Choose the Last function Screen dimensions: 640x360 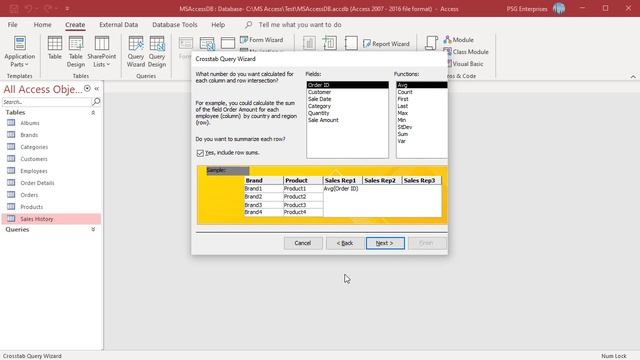pos(422,106)
